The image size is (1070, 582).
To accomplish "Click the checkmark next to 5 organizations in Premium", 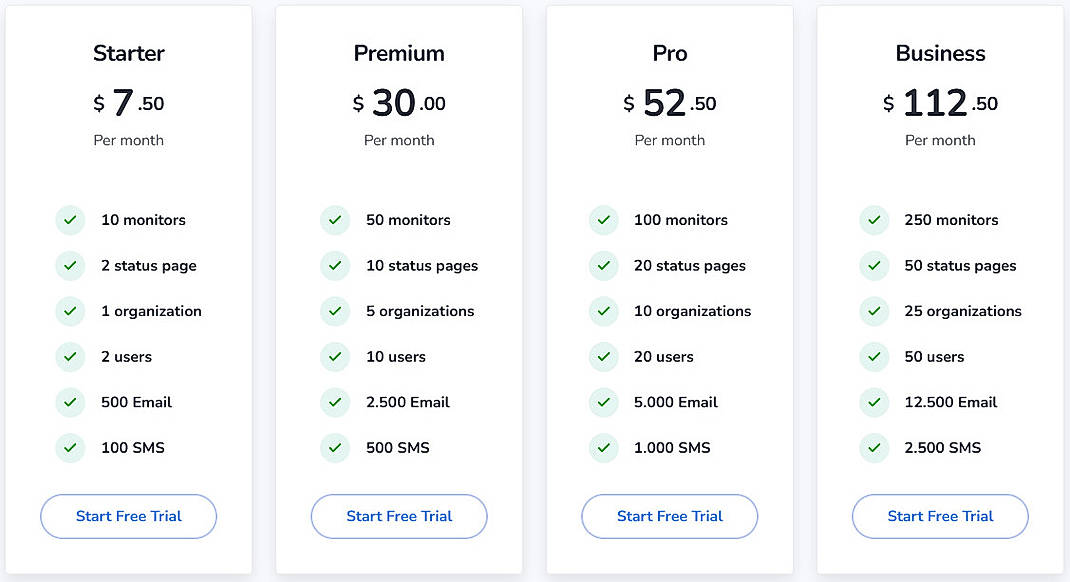I will (335, 311).
